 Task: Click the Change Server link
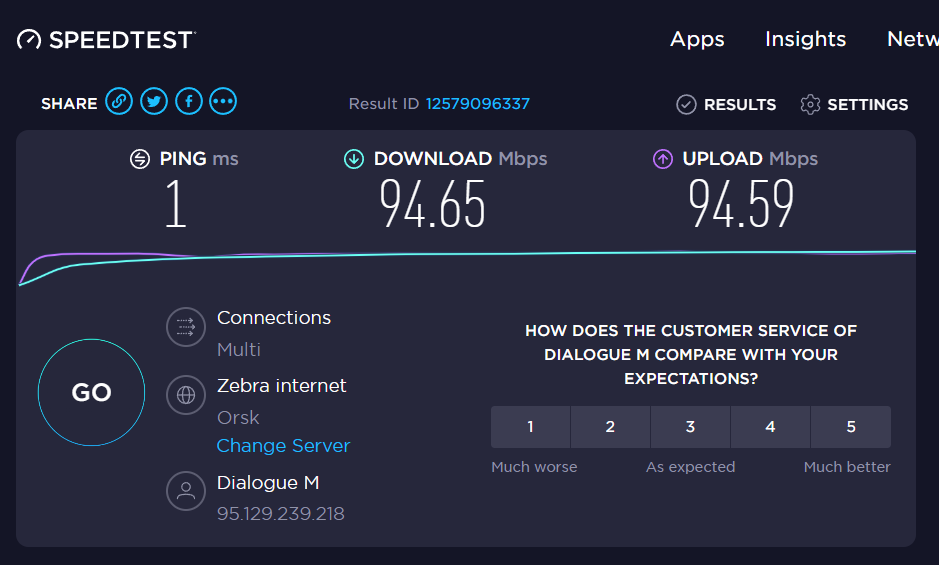pos(283,446)
